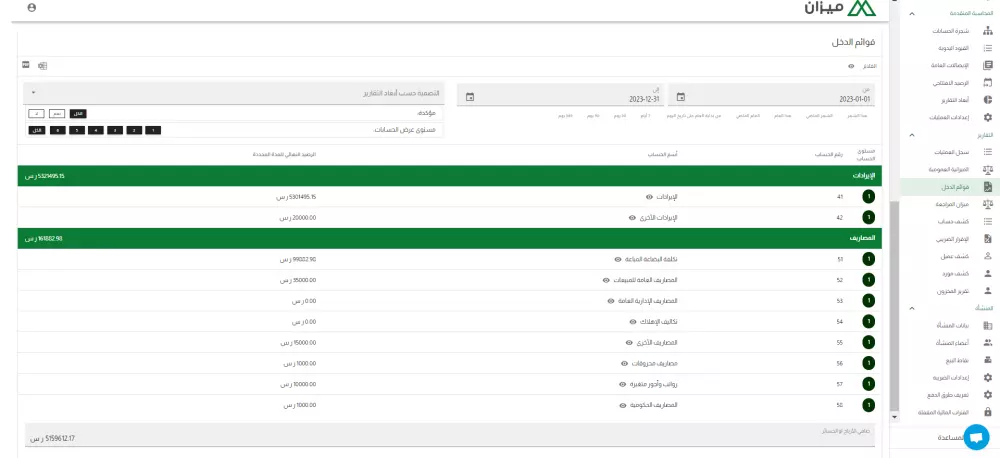Open إعدادات الضريبة gear icon
The image size is (1000, 458).
(988, 378)
